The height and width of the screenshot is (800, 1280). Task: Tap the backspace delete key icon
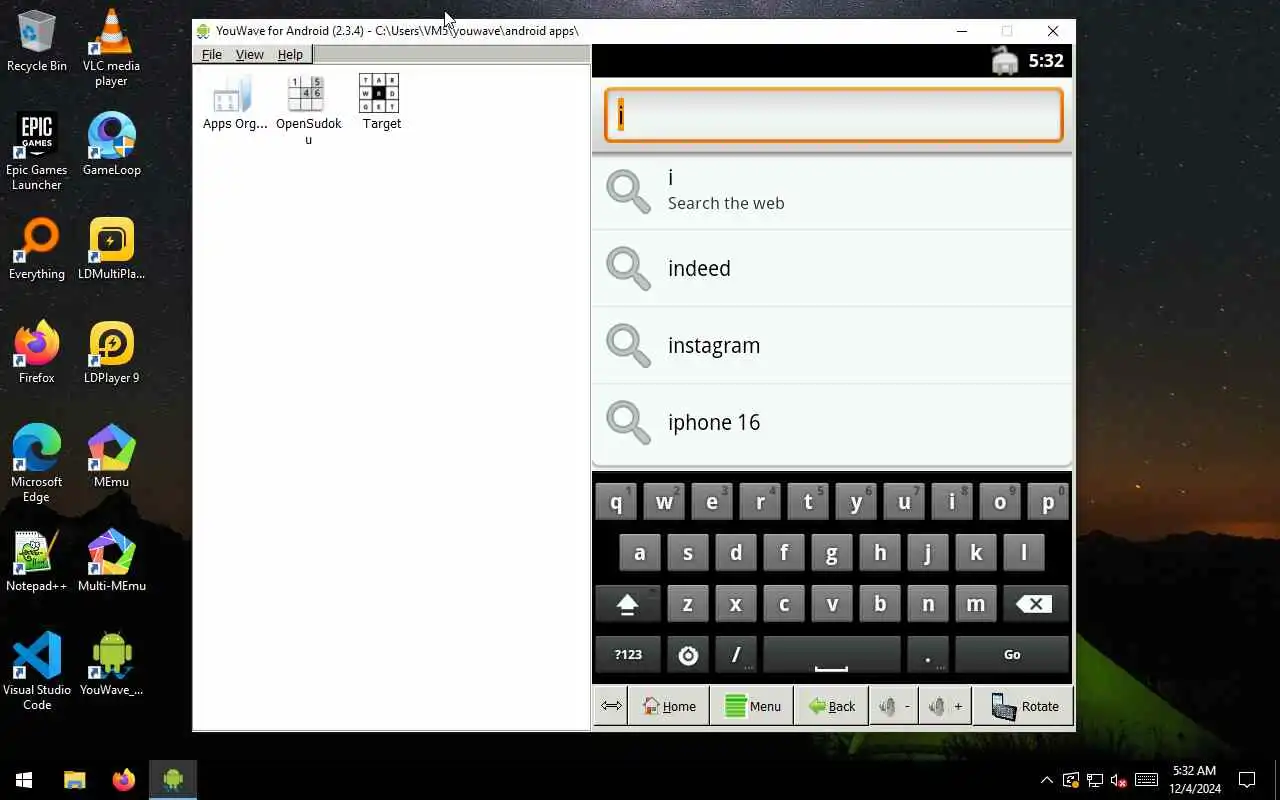click(1034, 604)
